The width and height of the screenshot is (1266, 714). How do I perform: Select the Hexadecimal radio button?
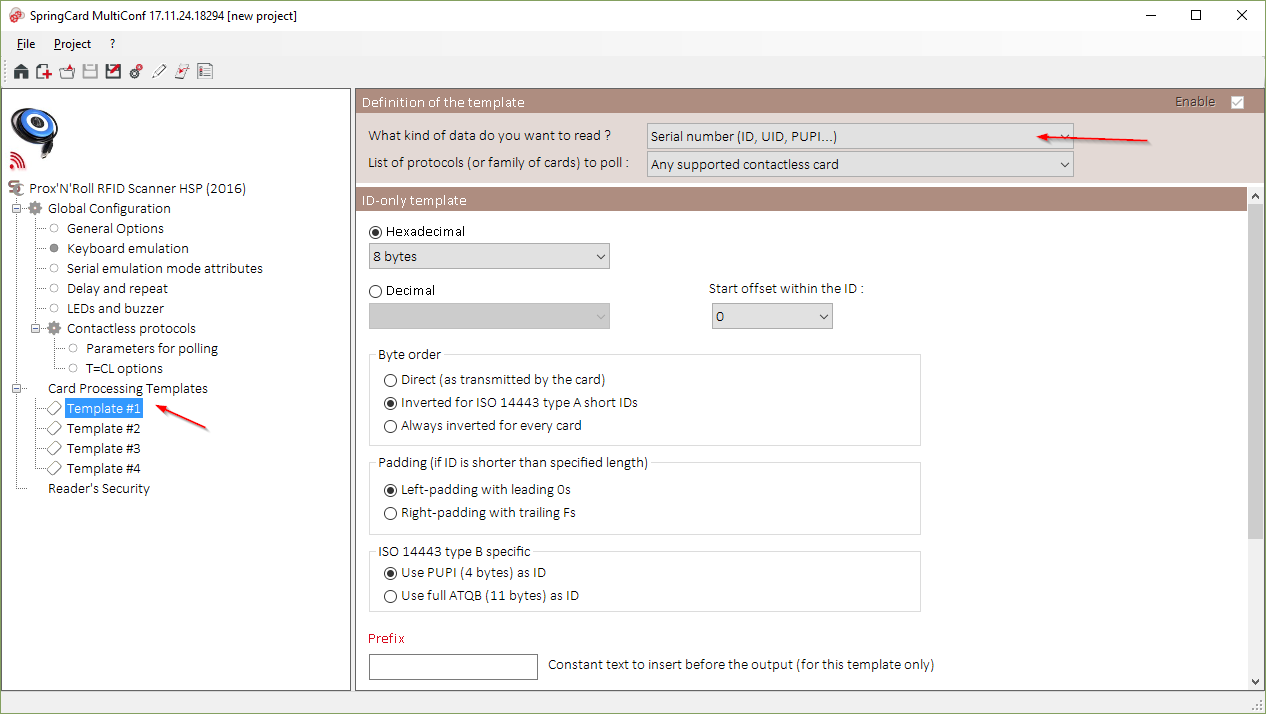376,231
